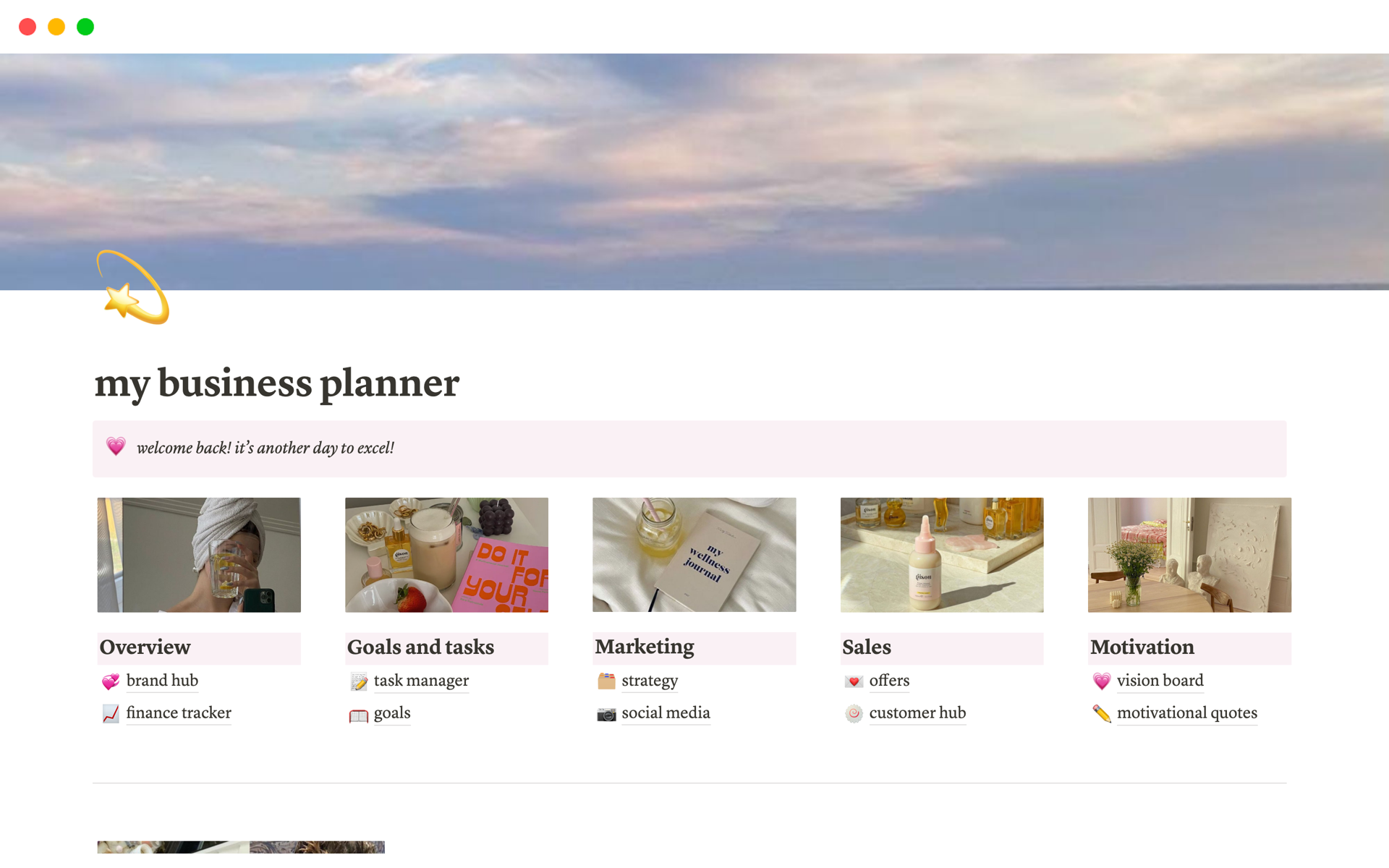The width and height of the screenshot is (1389, 868).
Task: Open the social media section
Action: coord(666,712)
